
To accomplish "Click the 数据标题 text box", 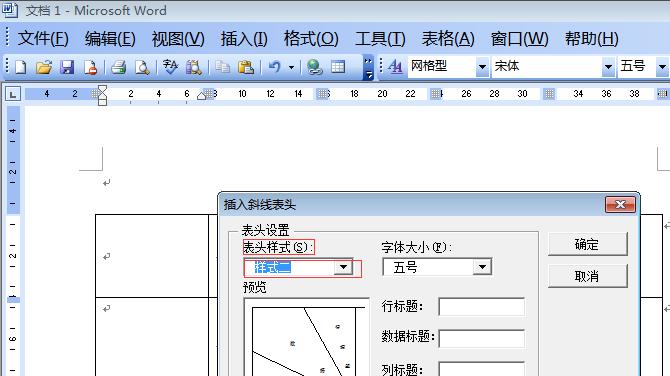I will click(482, 338).
